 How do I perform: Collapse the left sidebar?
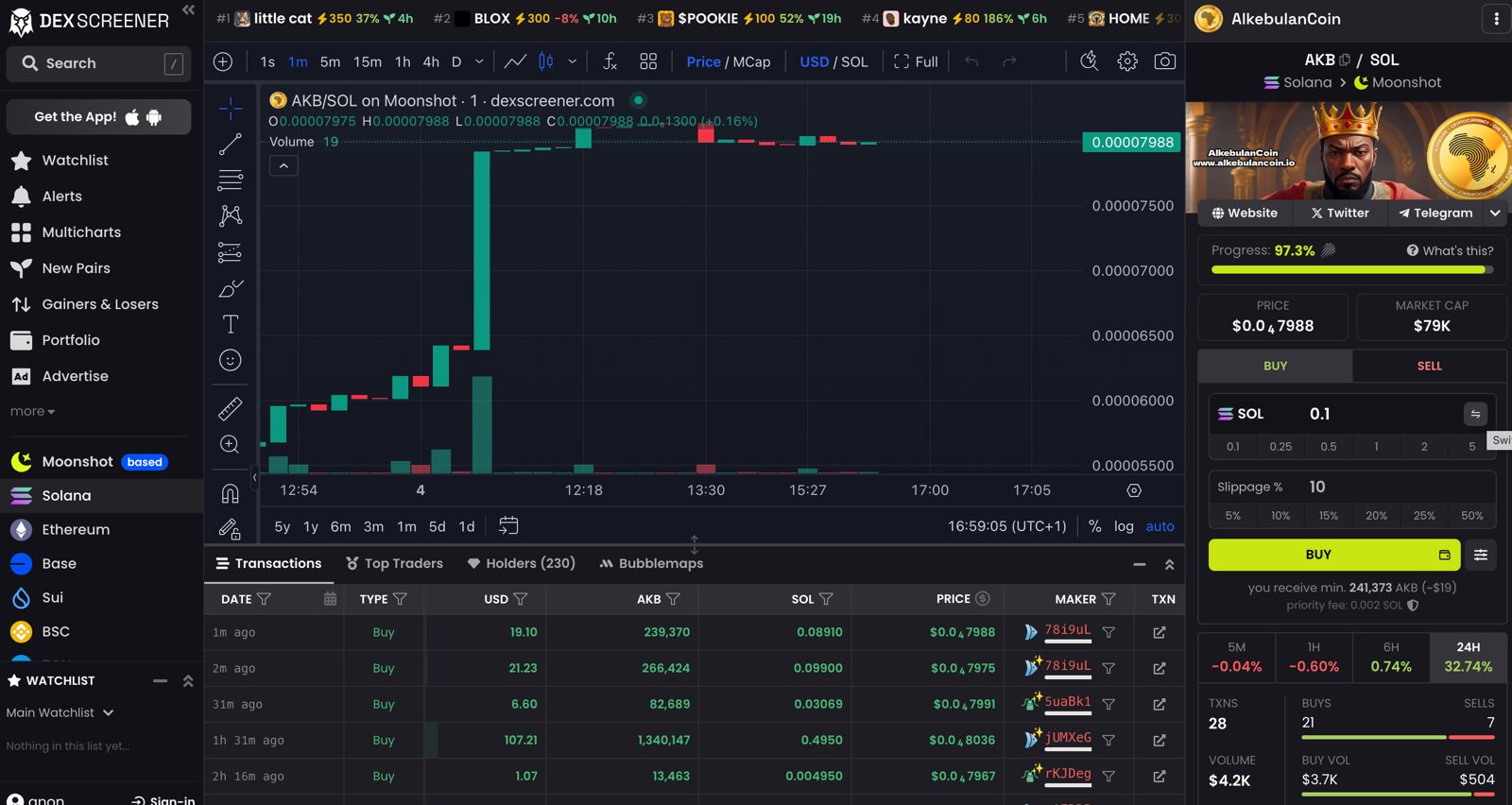(188, 10)
